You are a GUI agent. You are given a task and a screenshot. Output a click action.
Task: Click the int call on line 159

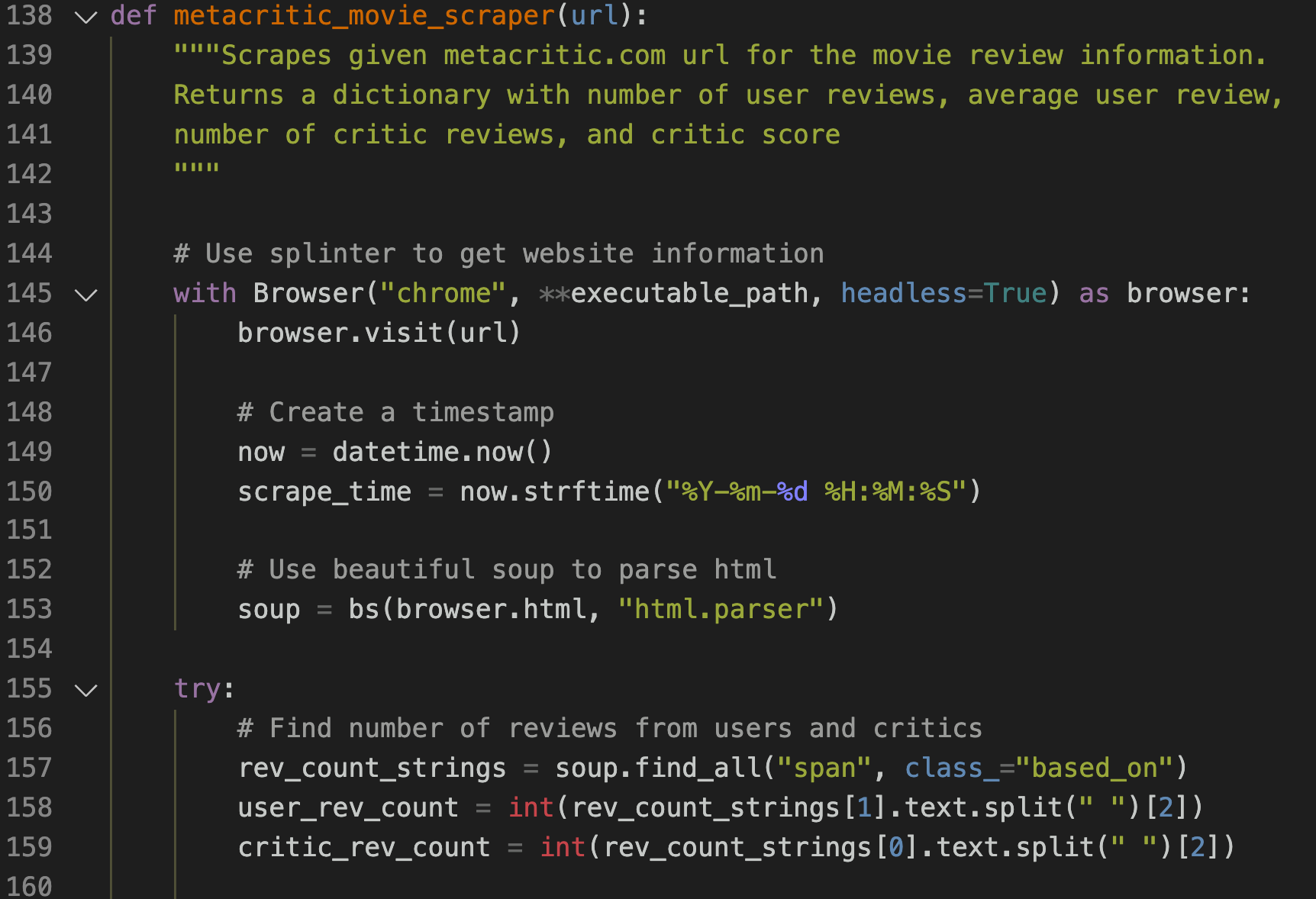563,848
